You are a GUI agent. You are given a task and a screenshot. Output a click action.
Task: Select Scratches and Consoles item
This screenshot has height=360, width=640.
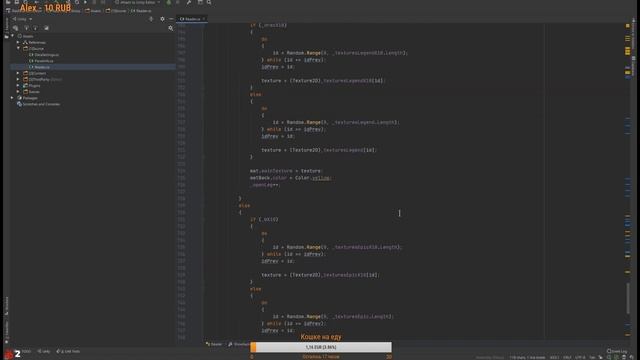38,104
